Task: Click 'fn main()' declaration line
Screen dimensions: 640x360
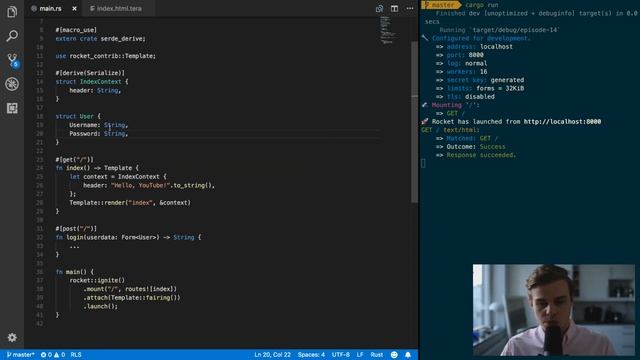Action: click(74, 272)
